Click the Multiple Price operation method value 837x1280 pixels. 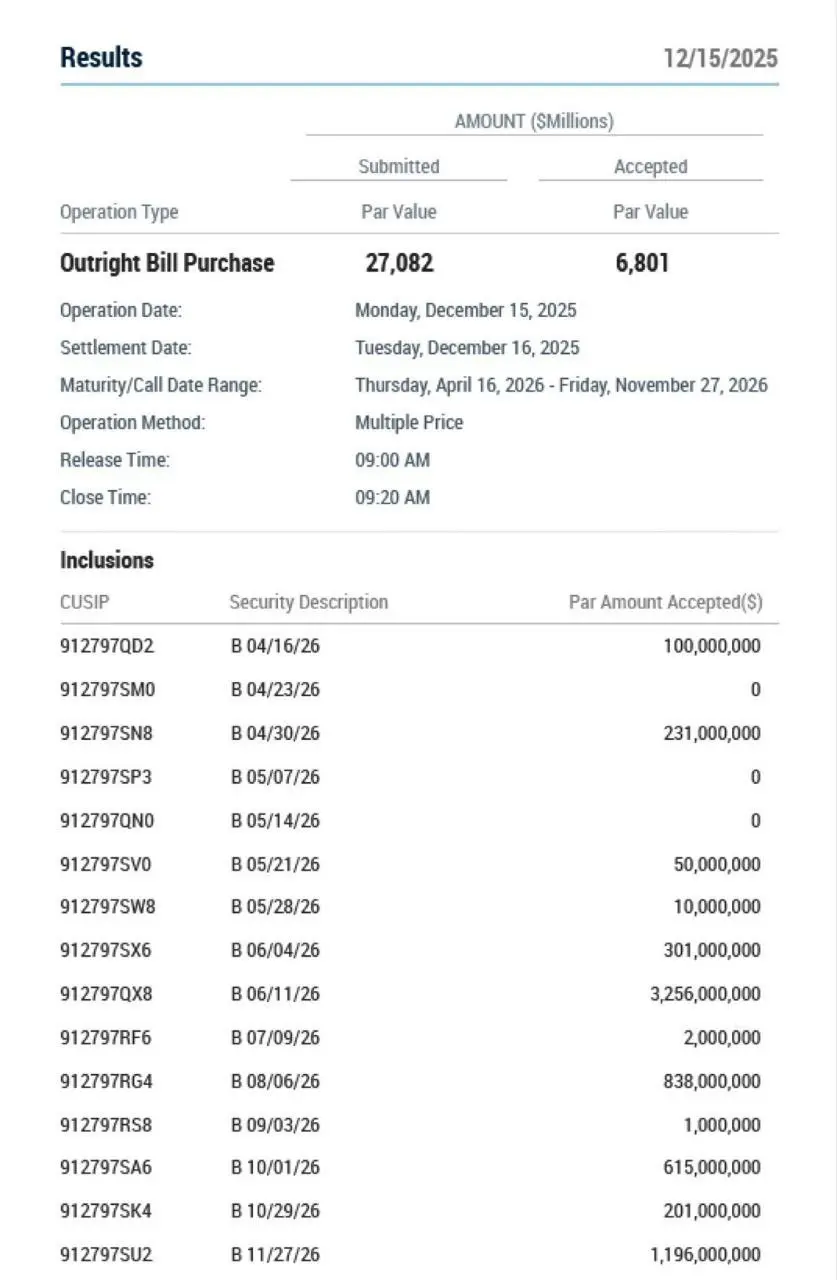tap(409, 423)
